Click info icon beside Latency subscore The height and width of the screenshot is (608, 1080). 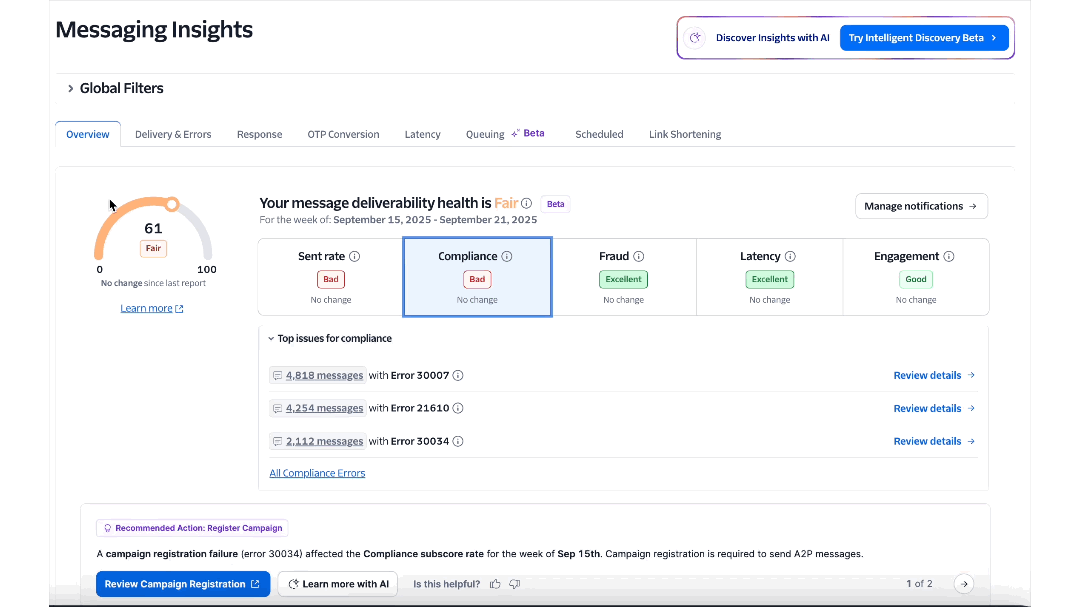pos(790,257)
